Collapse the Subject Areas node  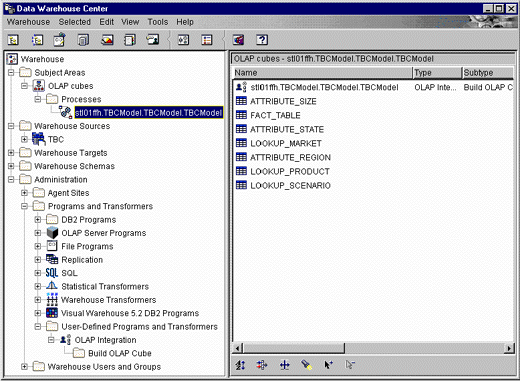coord(11,72)
